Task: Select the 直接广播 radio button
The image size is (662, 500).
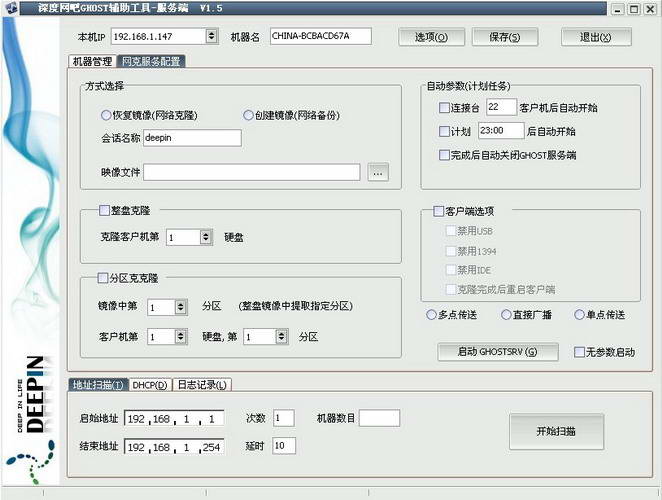Action: click(506, 315)
